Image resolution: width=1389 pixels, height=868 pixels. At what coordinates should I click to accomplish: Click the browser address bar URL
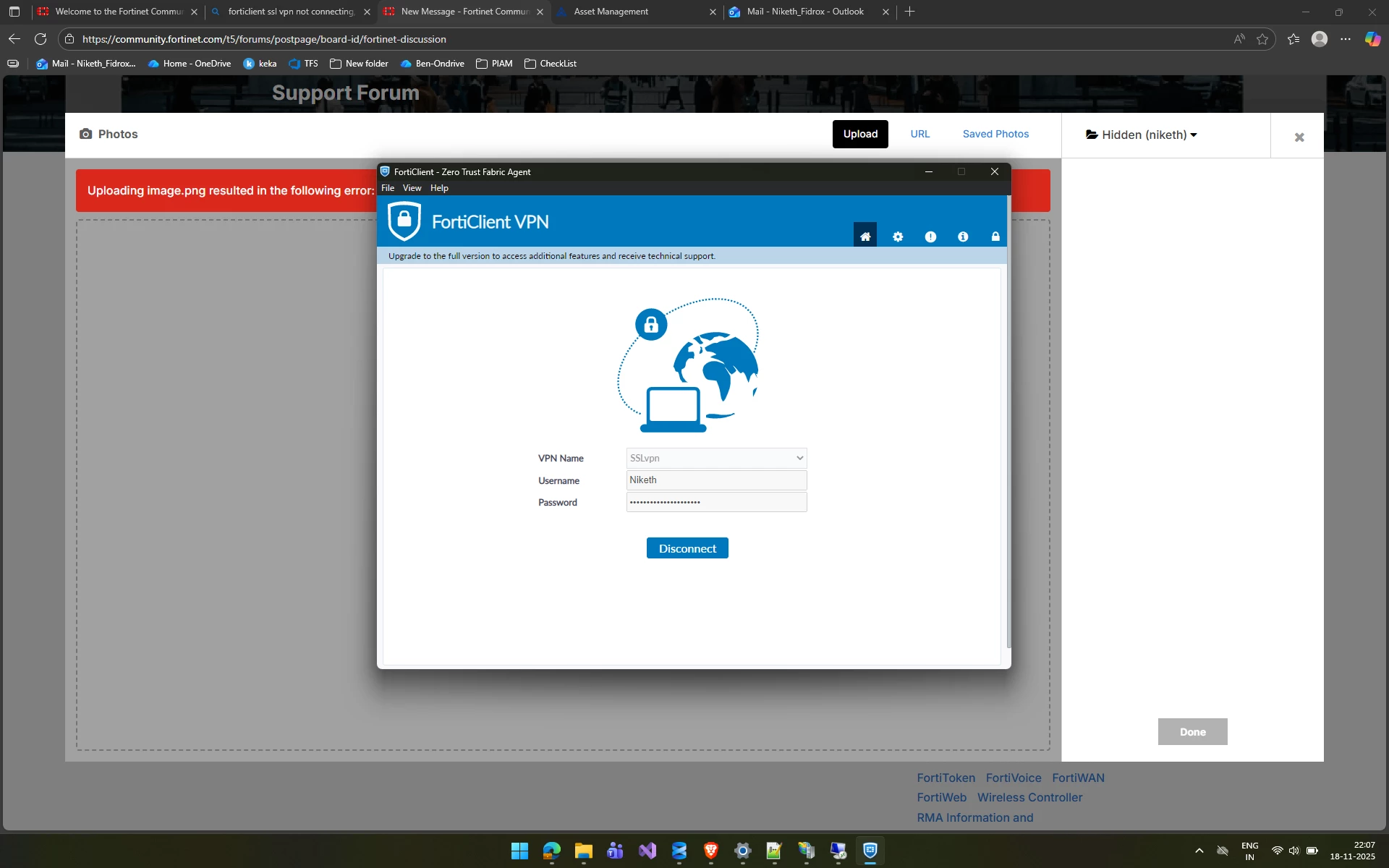point(264,39)
